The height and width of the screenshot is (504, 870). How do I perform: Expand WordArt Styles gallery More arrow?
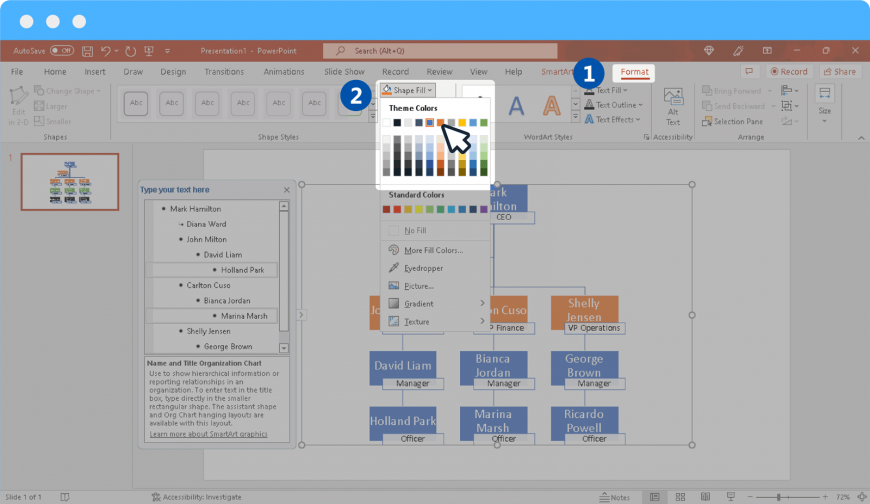click(x=575, y=117)
